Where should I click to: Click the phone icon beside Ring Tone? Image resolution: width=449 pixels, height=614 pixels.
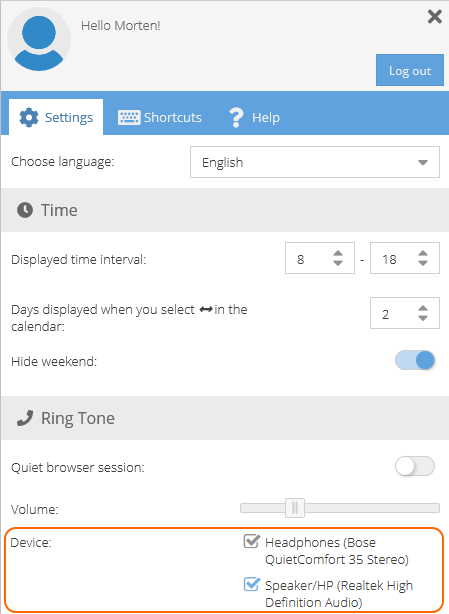click(x=25, y=418)
